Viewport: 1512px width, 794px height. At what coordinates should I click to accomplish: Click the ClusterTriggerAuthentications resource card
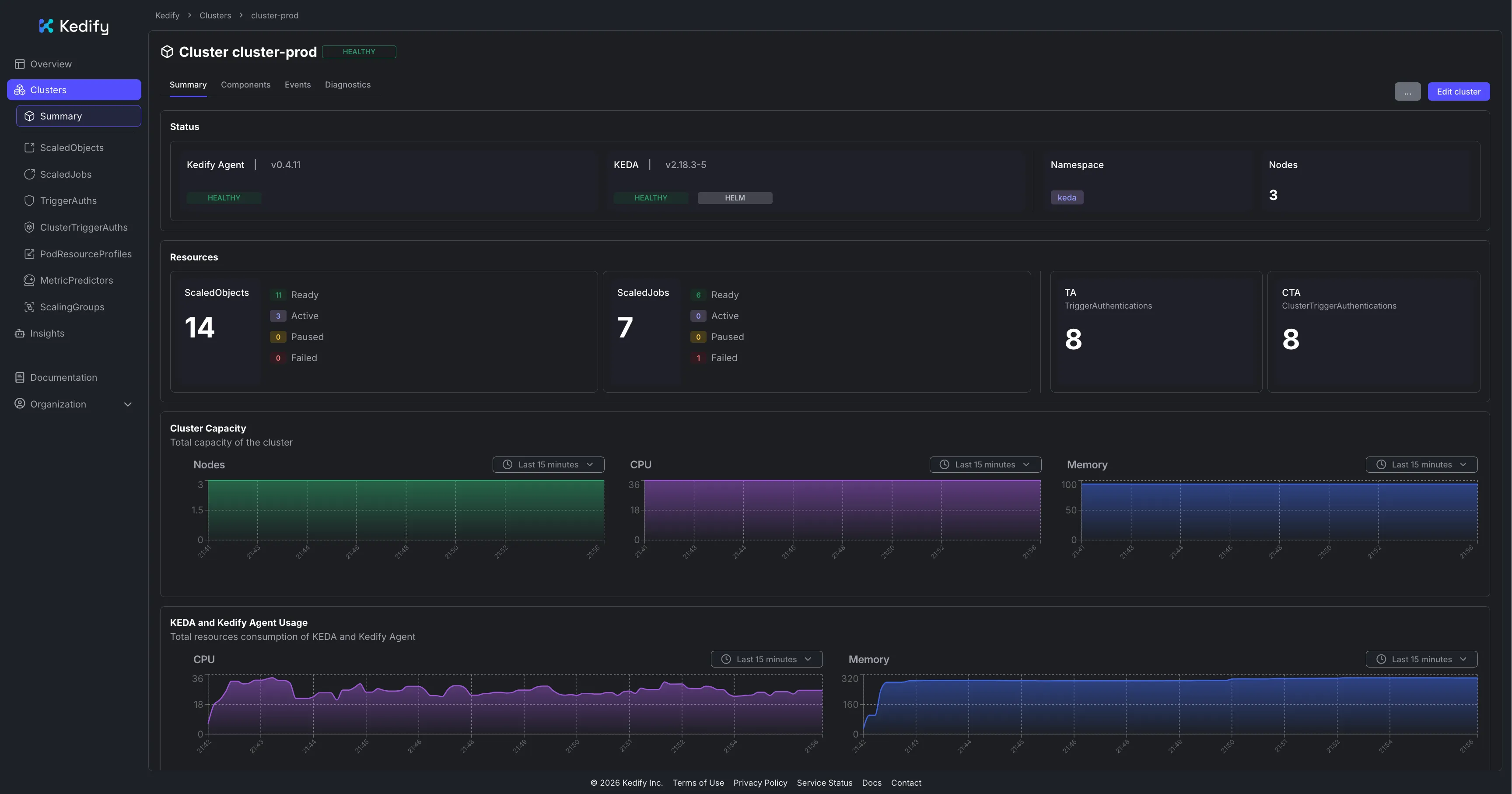[x=1373, y=332]
